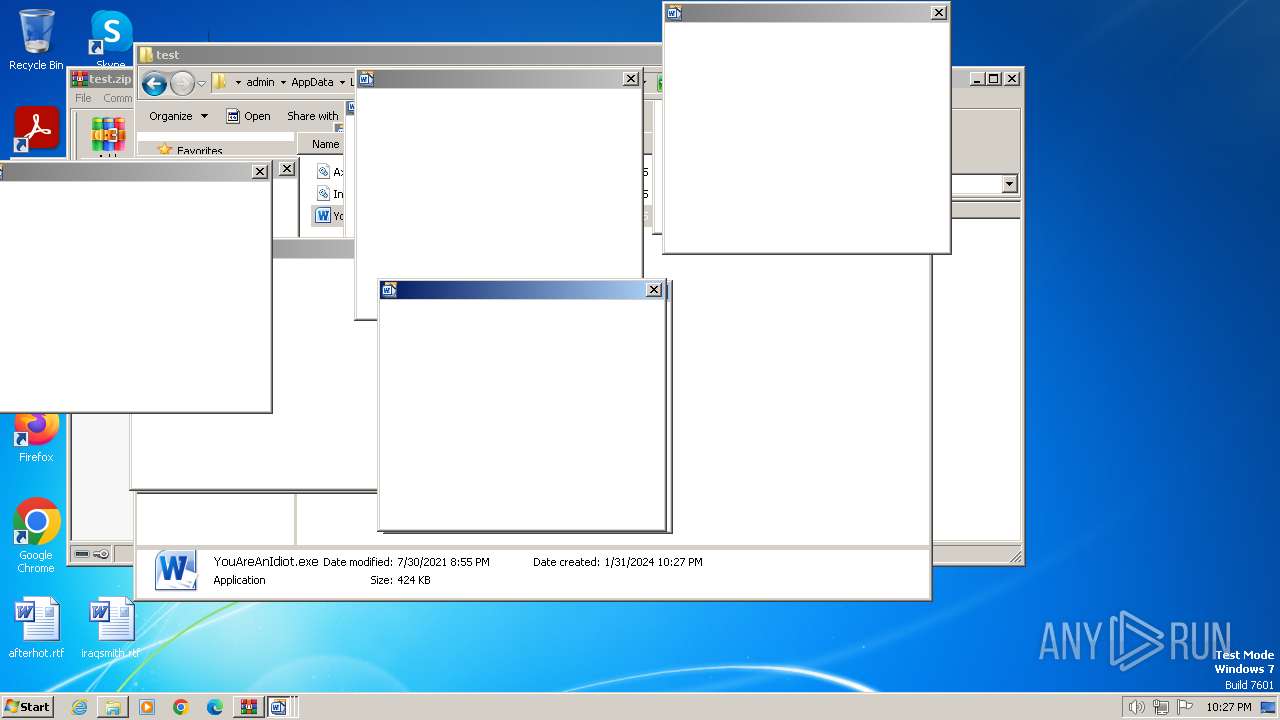Click the 10:27 PM taskbar clock
The height and width of the screenshot is (720, 1280).
click(1228, 707)
